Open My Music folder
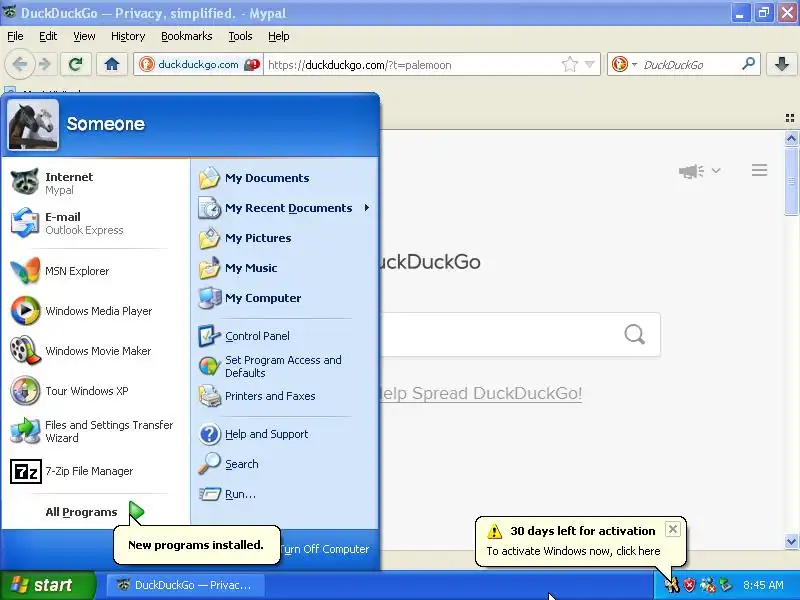Viewport: 800px width, 600px height. click(x=285, y=268)
